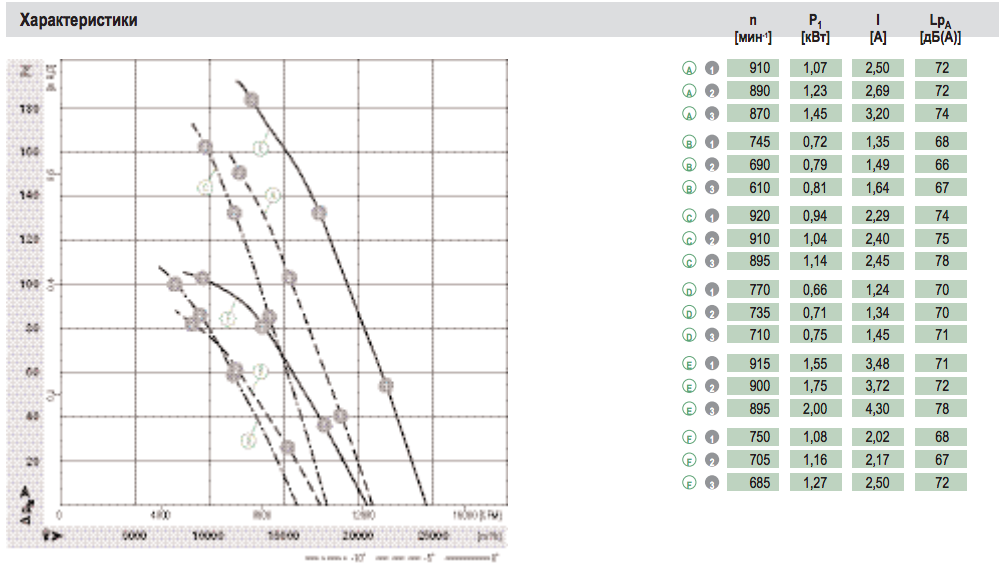
Task: Click the green E icon in the 915 rpm row
Action: (x=688, y=364)
